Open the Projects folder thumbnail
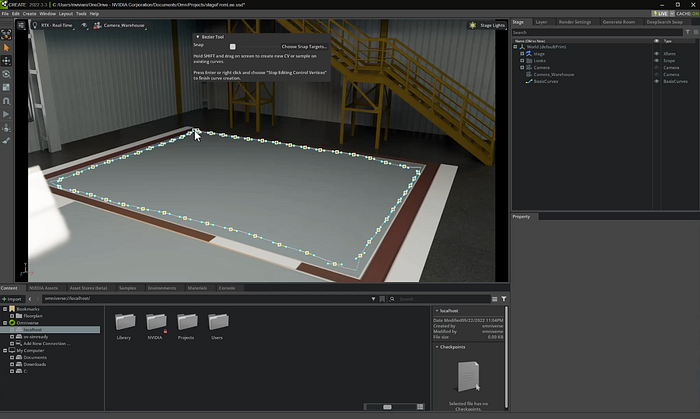The image size is (700, 419). coord(188,322)
